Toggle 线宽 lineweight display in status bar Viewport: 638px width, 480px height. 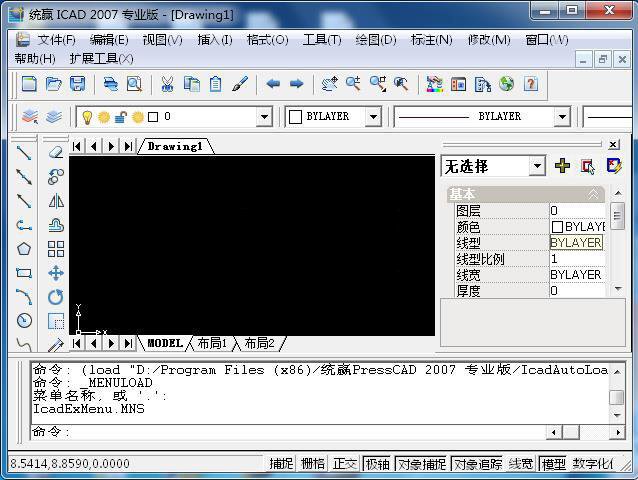521,464
